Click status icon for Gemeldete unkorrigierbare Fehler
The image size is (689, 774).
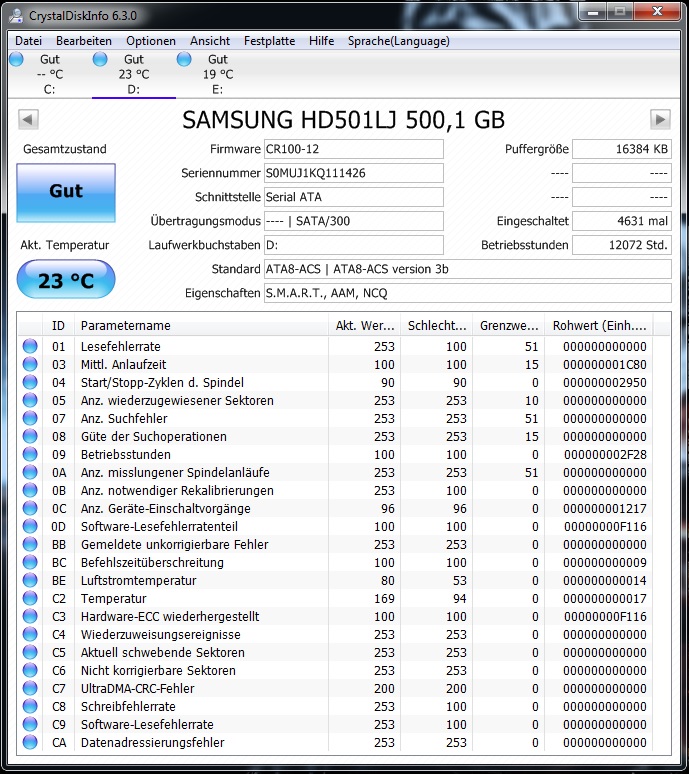click(x=30, y=544)
